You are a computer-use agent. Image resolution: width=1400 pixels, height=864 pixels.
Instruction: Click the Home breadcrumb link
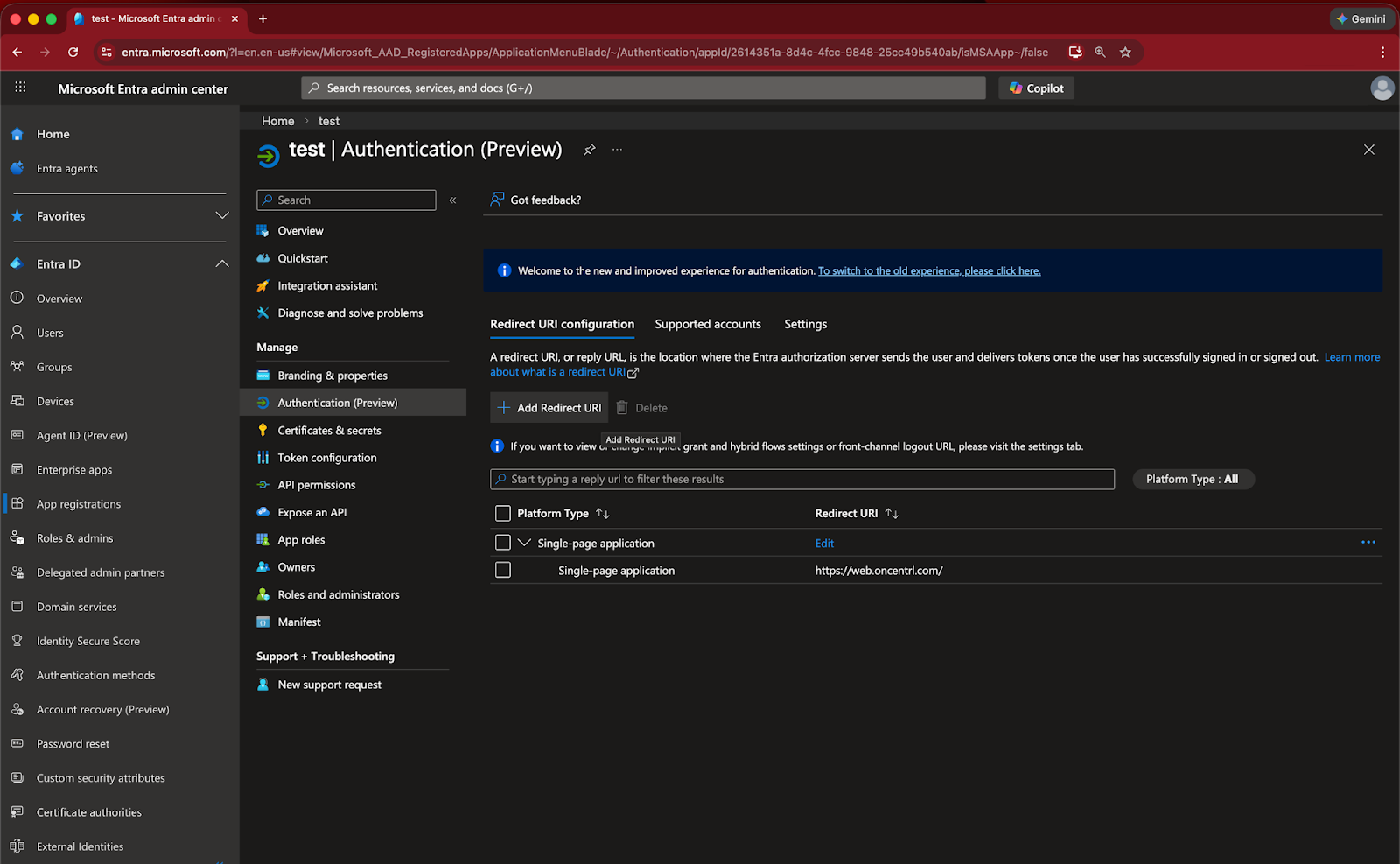tap(278, 121)
